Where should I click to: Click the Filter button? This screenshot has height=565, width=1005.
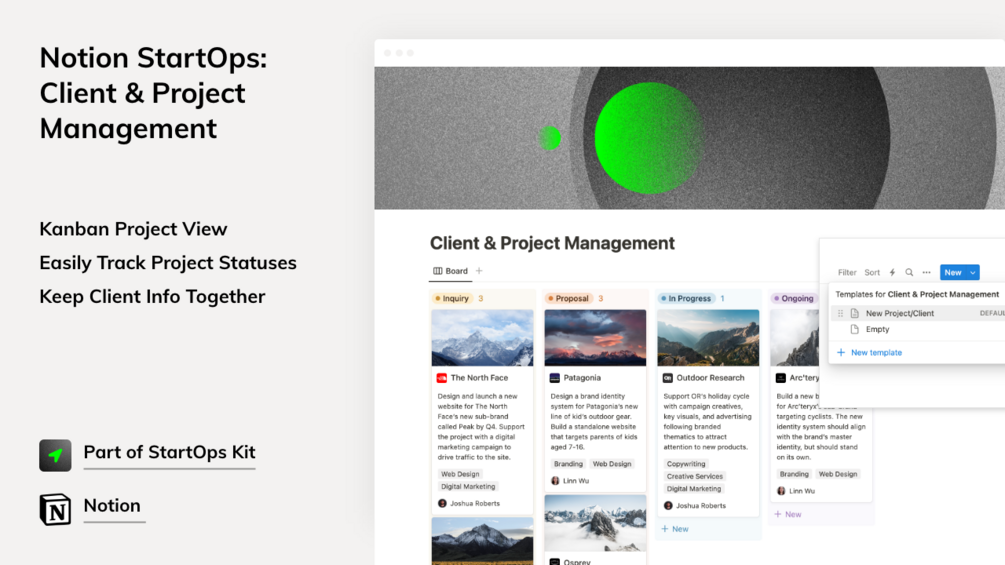[x=847, y=272]
